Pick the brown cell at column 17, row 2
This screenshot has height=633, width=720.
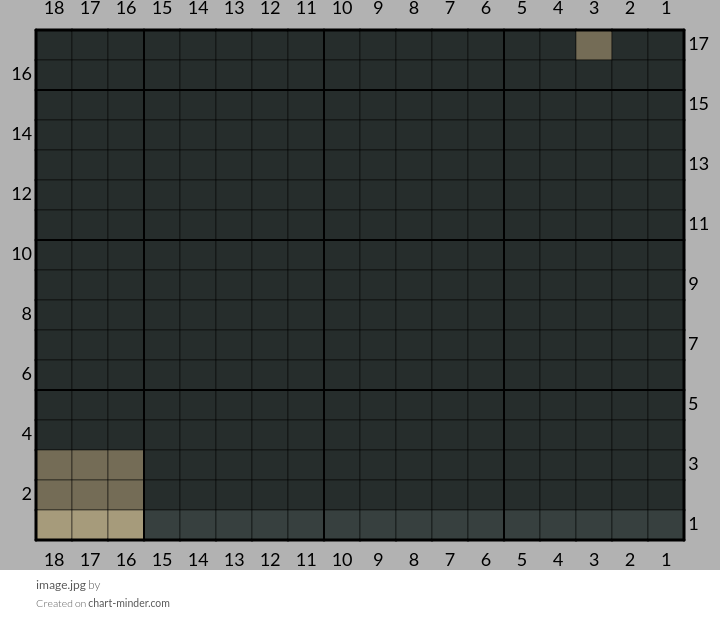point(90,494)
